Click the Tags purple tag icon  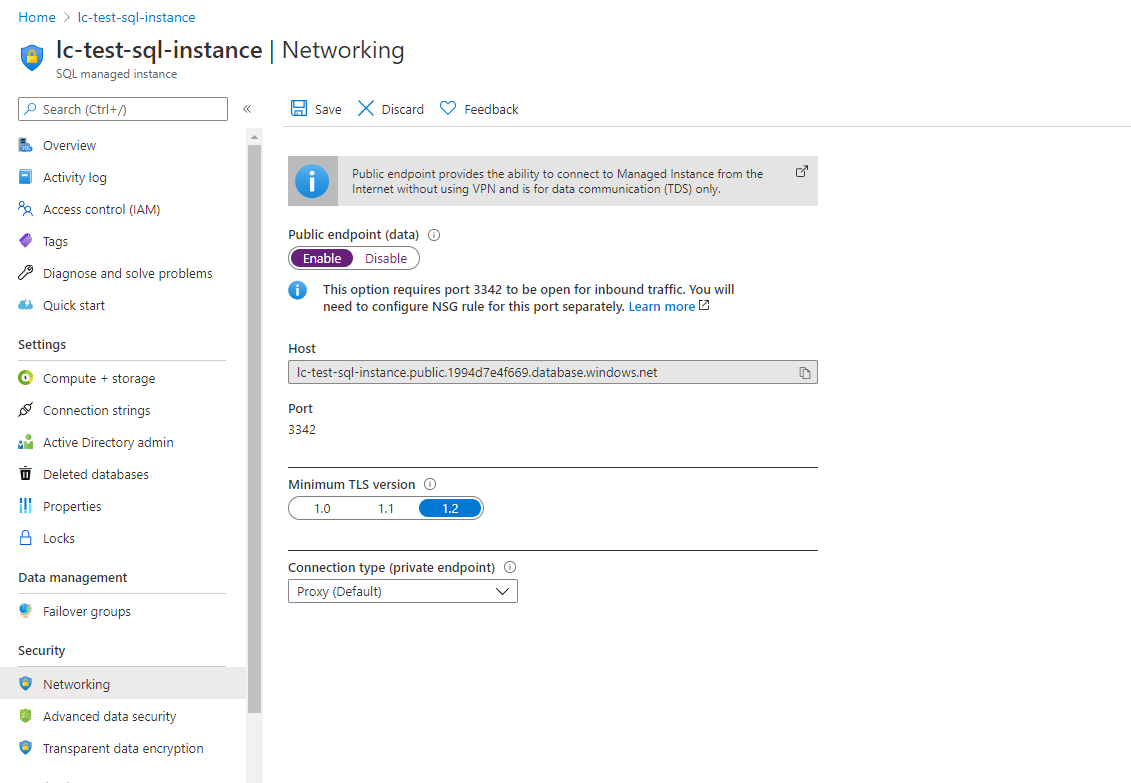(x=25, y=241)
